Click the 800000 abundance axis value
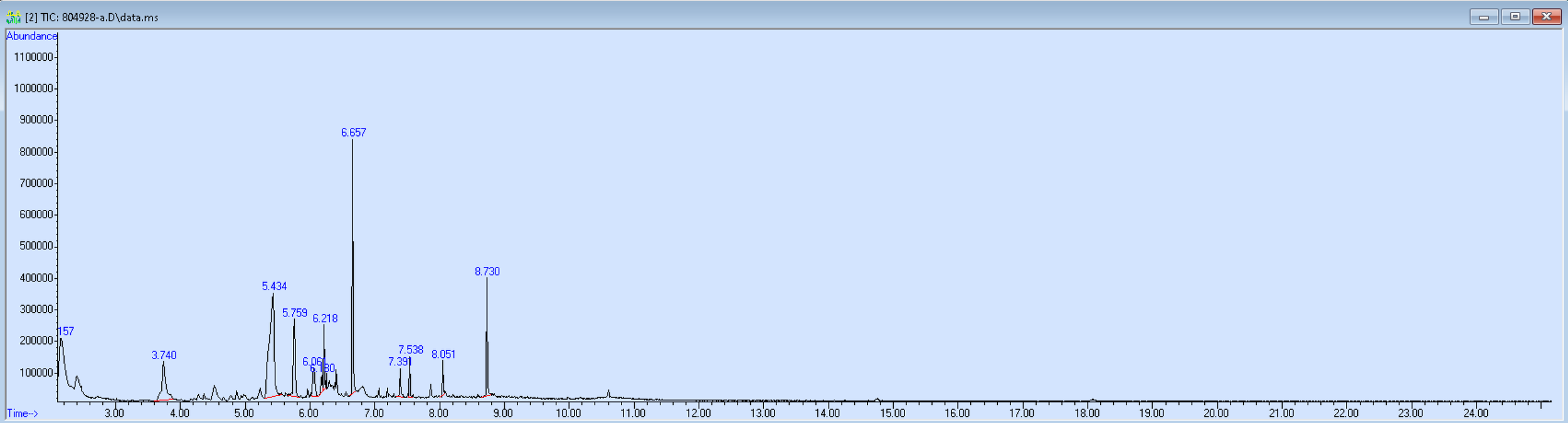This screenshot has height=423, width=1568. 36,152
